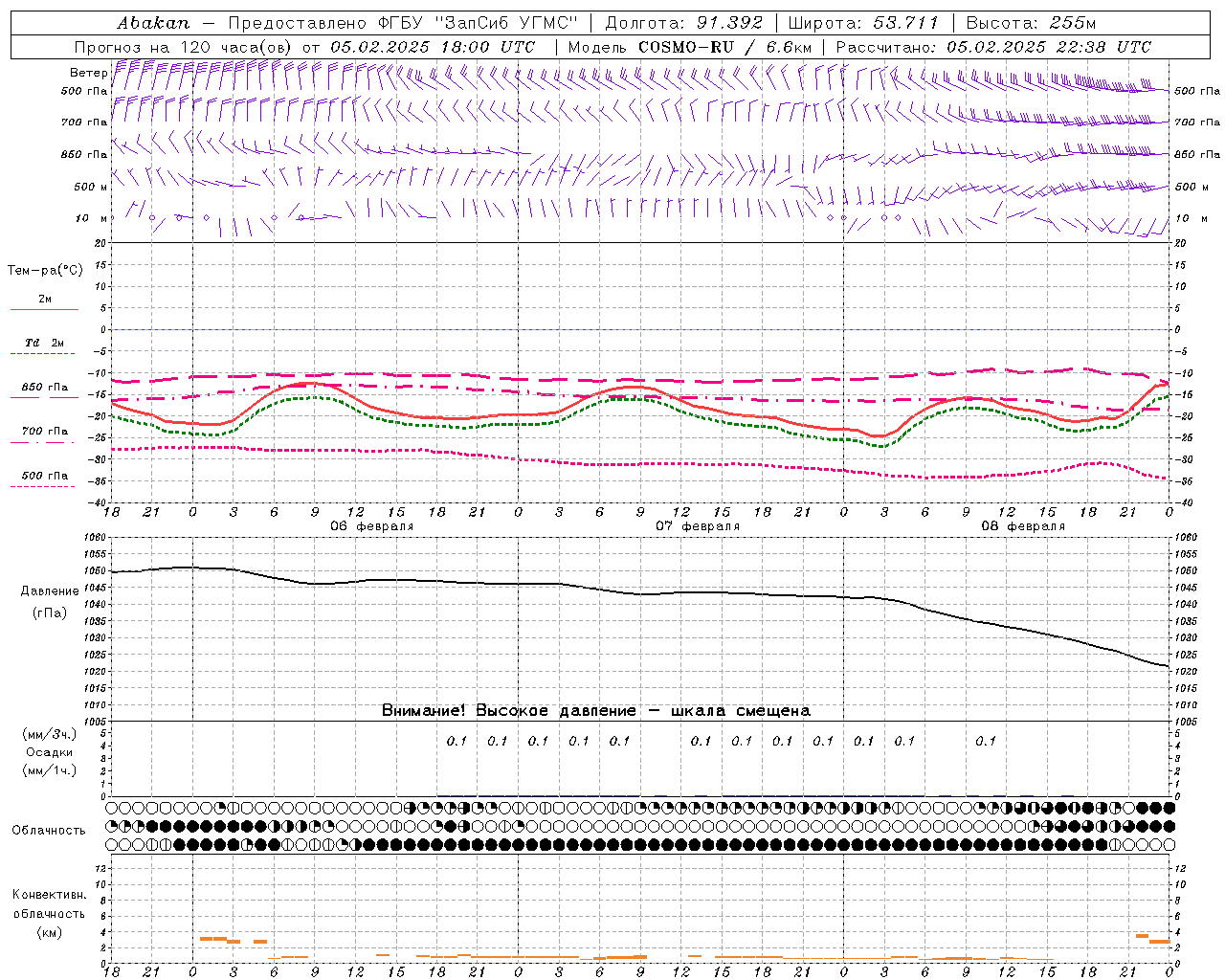Click the station name Abakan in header
Screen dimensions: 1225x980
click(x=153, y=22)
